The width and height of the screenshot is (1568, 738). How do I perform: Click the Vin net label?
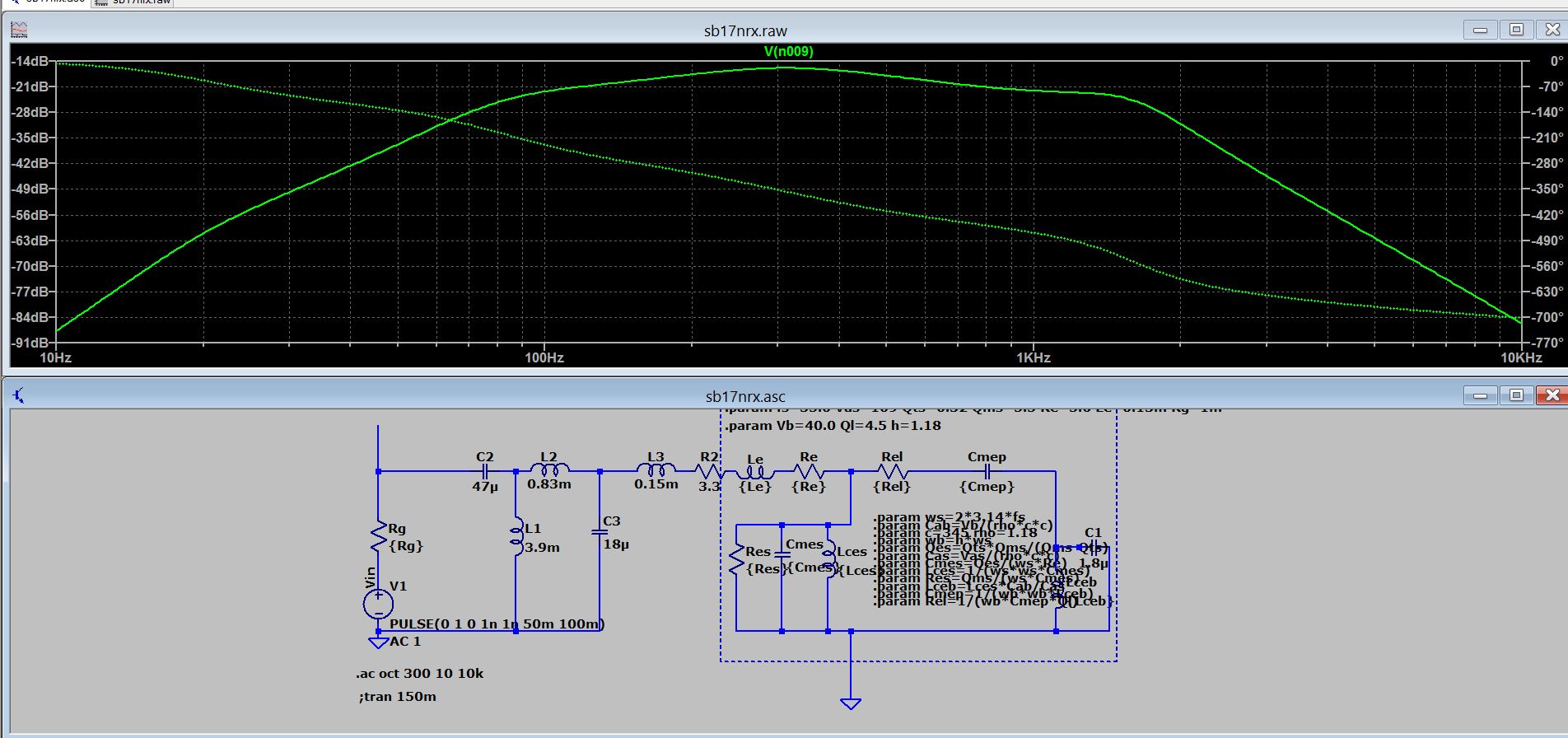(370, 577)
